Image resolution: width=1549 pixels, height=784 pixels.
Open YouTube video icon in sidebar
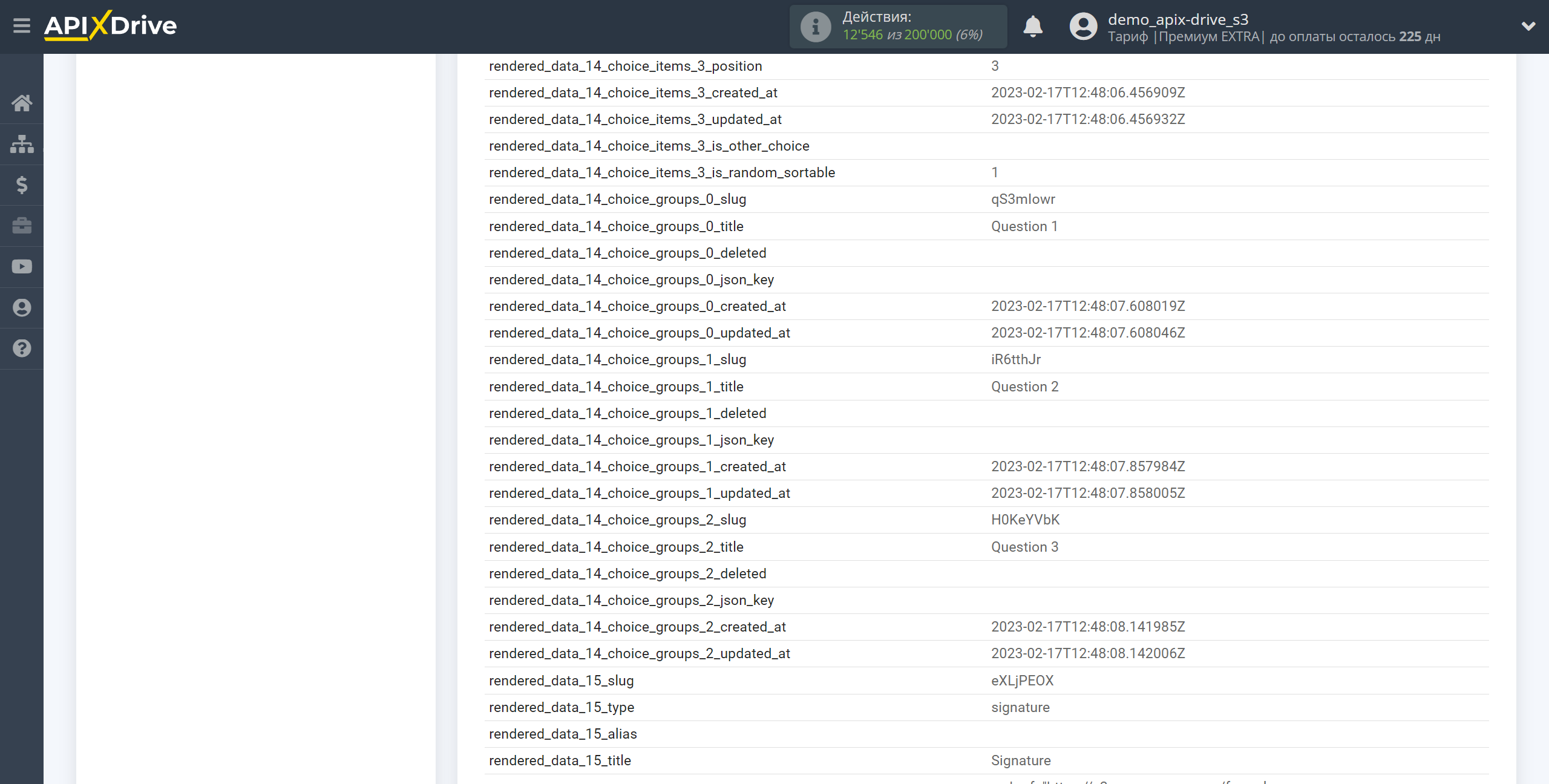[x=22, y=267]
